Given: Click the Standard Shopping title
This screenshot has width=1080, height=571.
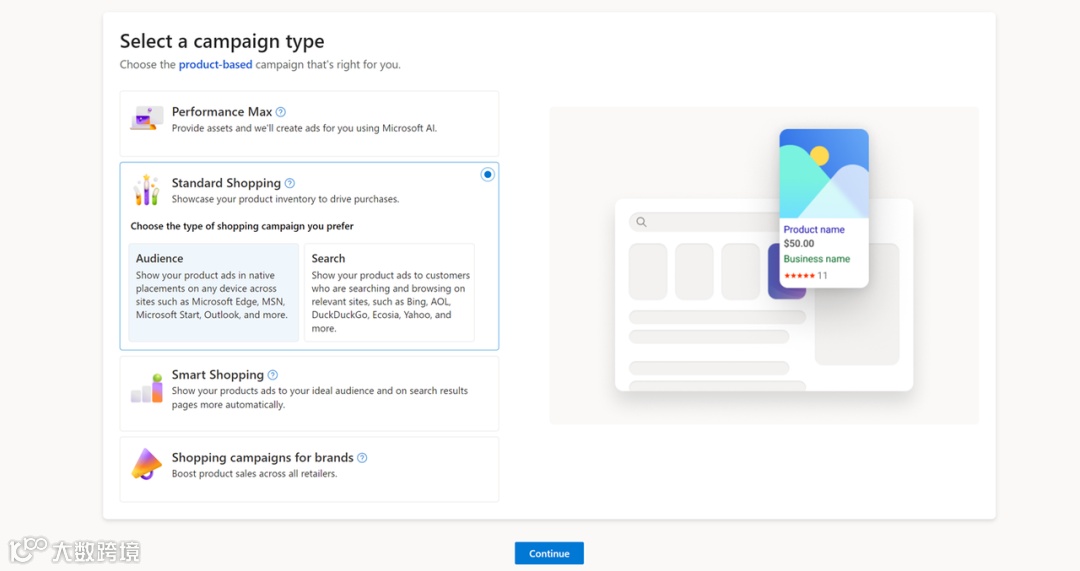Looking at the screenshot, I should pyautogui.click(x=226, y=183).
